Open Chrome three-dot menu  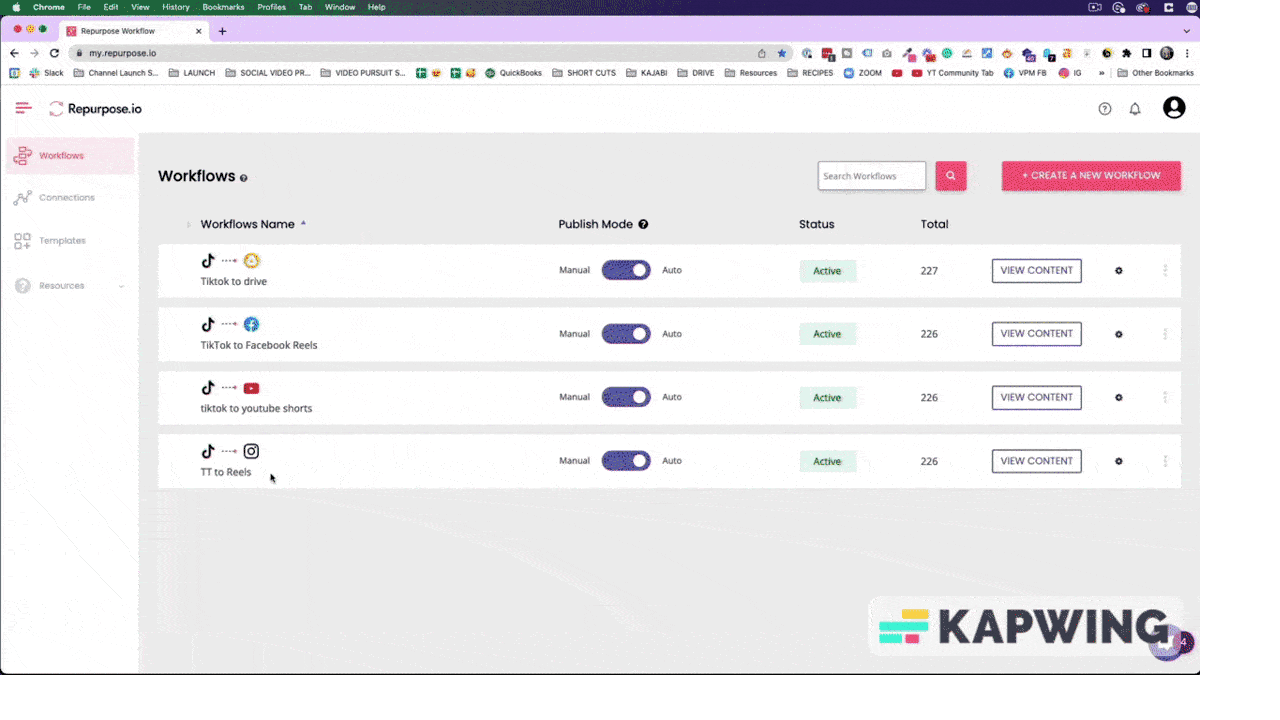[x=1188, y=53]
